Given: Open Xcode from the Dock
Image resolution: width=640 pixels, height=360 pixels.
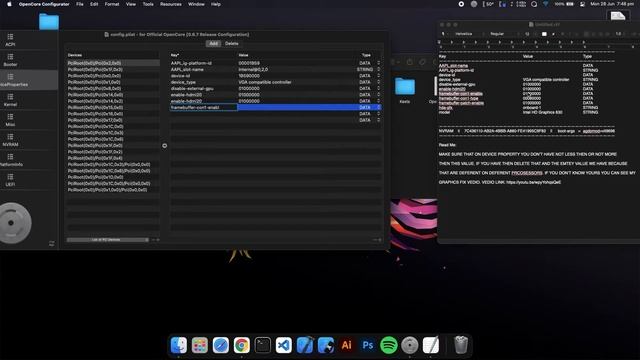Looking at the screenshot, I should tap(304, 345).
